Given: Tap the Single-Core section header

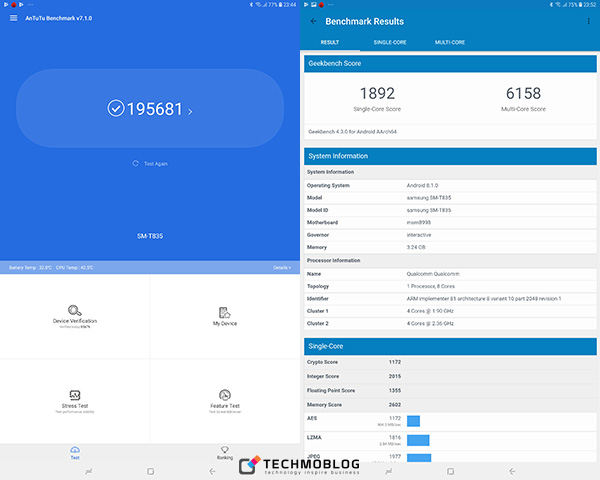Looking at the screenshot, I should (x=450, y=346).
